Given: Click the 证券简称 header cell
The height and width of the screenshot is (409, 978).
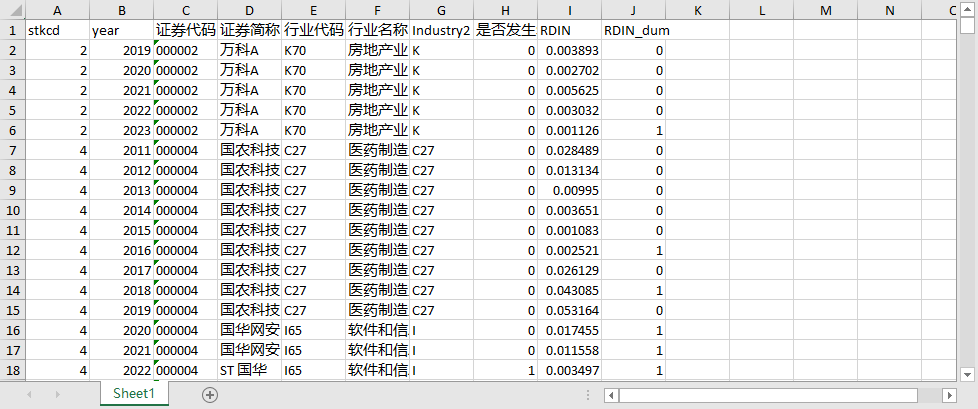Looking at the screenshot, I should pos(250,30).
